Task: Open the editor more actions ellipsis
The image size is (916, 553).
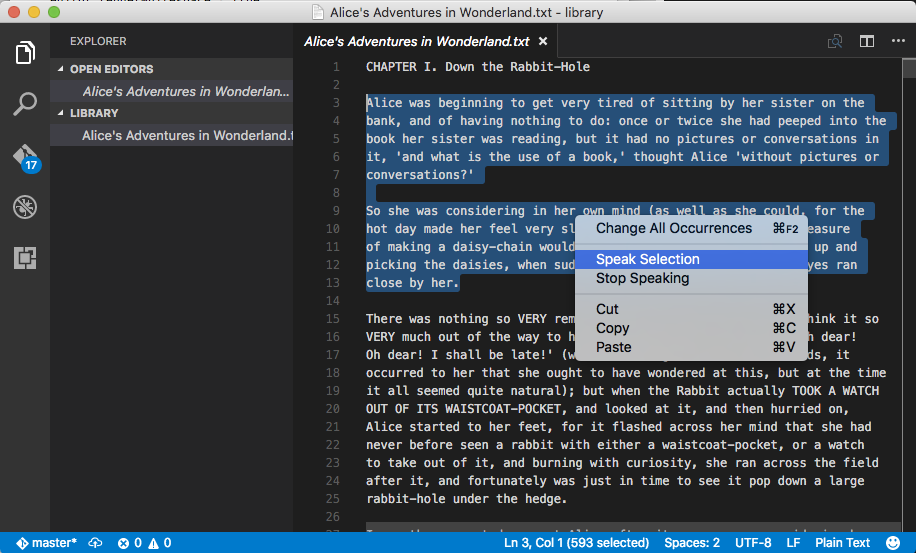Action: click(x=896, y=42)
